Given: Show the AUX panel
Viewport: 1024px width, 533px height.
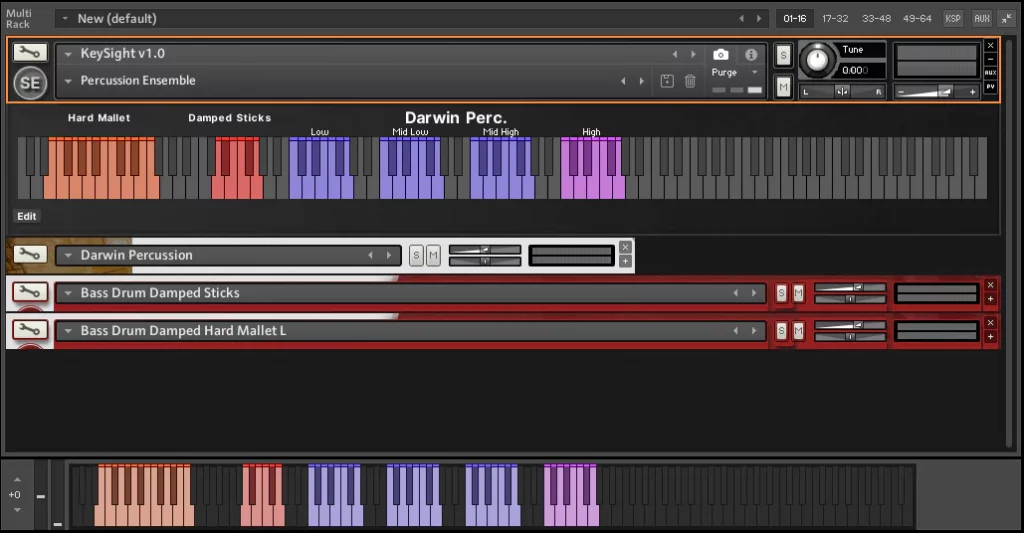Looking at the screenshot, I should pyautogui.click(x=982, y=18).
